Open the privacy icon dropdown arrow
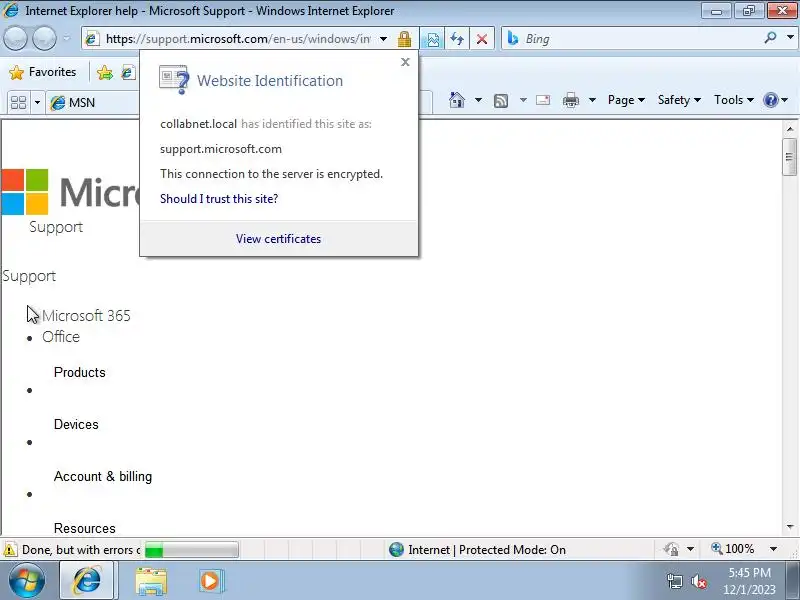The width and height of the screenshot is (800, 600). click(x=690, y=549)
